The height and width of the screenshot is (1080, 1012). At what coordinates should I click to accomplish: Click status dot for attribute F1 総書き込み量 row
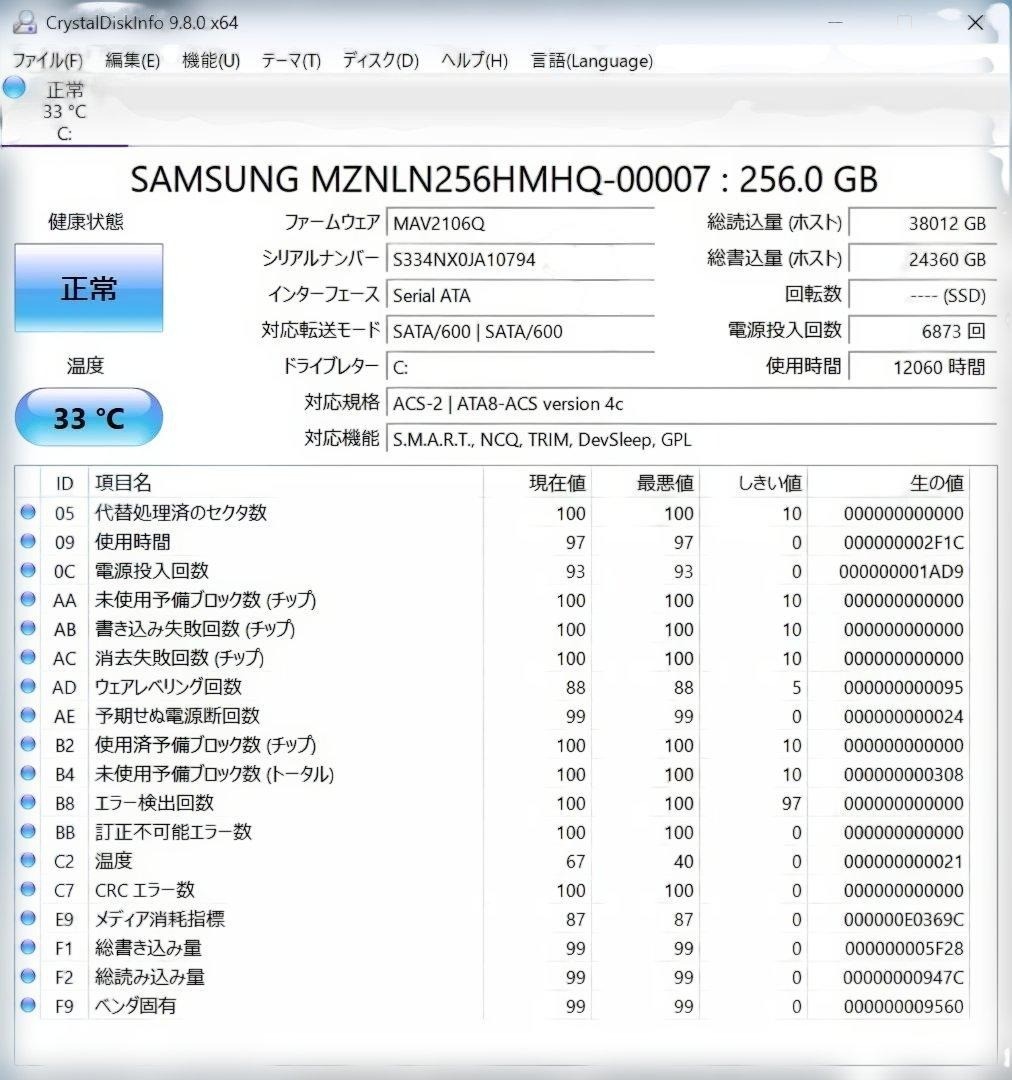(28, 946)
